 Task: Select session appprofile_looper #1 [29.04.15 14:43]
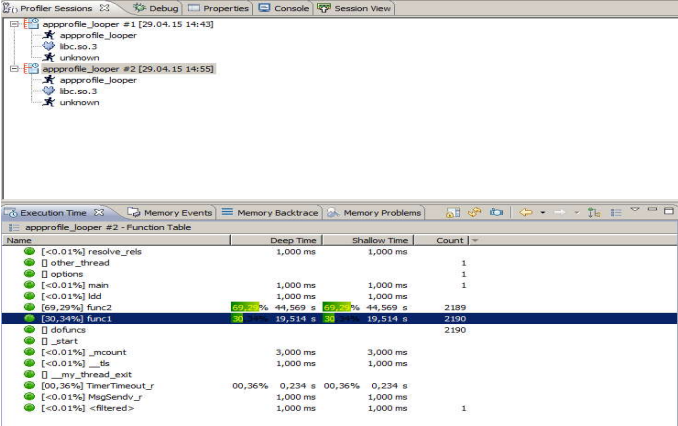point(128,24)
